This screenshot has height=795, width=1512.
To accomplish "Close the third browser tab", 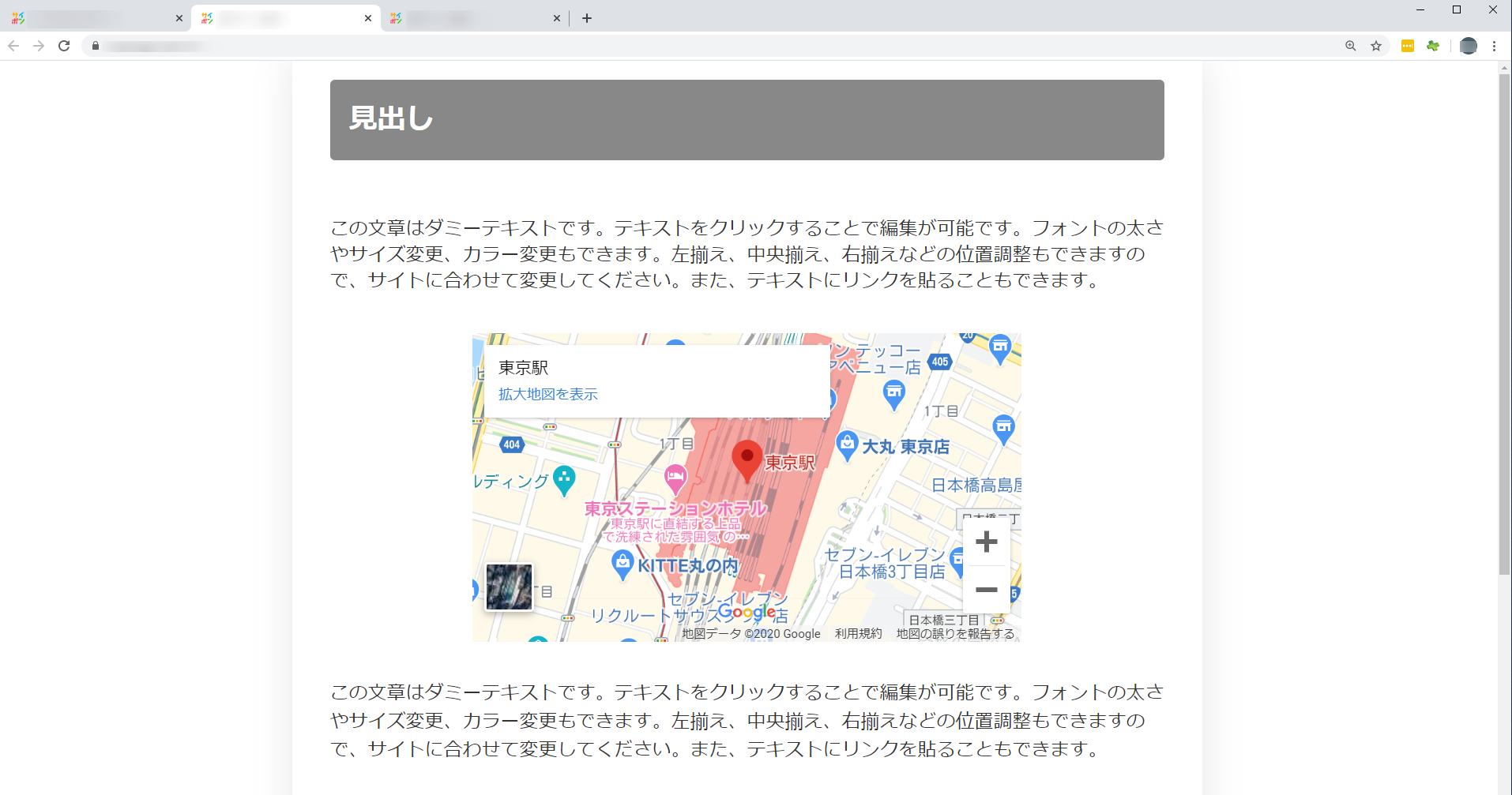I will pos(557,18).
